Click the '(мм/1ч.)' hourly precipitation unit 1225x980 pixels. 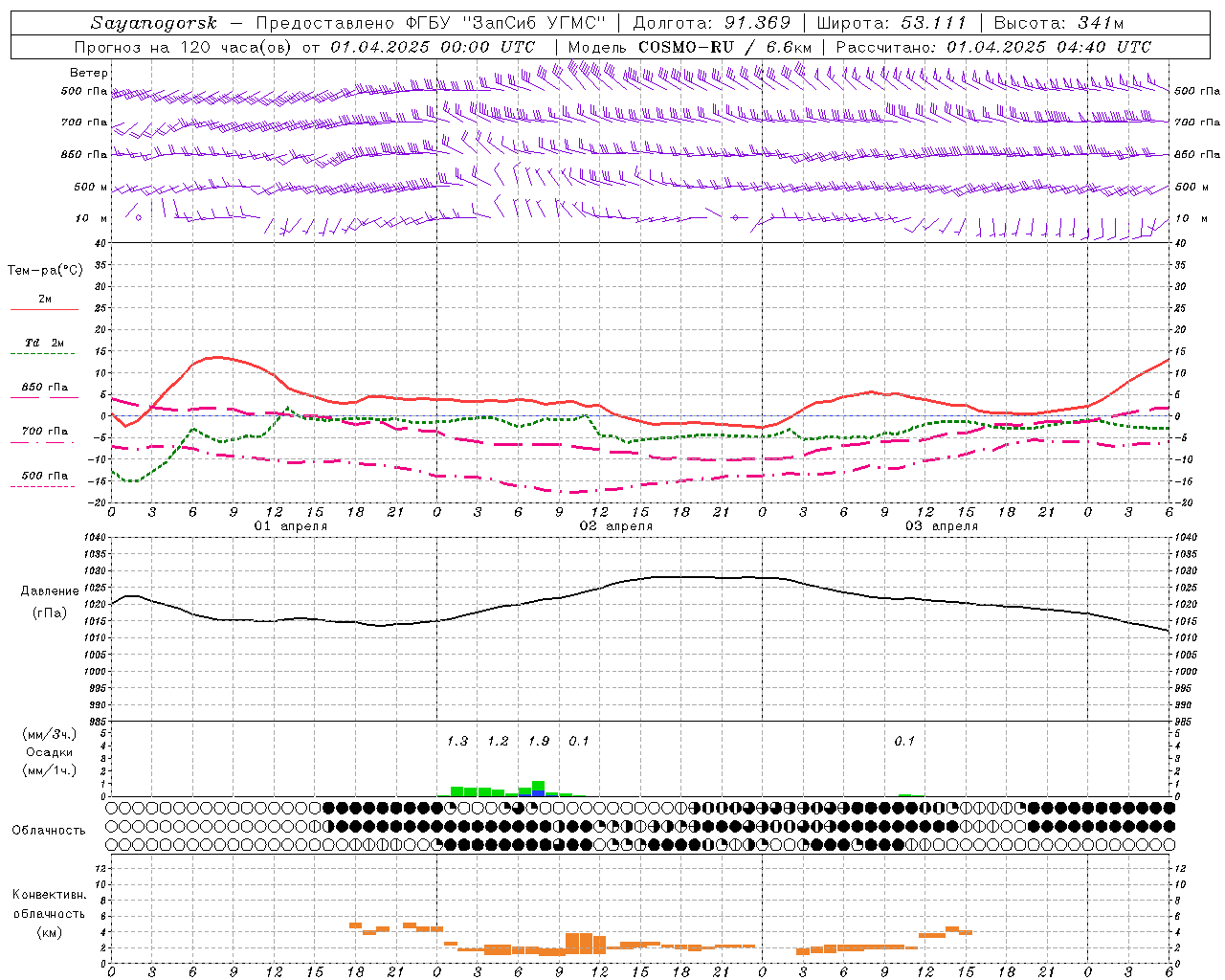(x=50, y=770)
